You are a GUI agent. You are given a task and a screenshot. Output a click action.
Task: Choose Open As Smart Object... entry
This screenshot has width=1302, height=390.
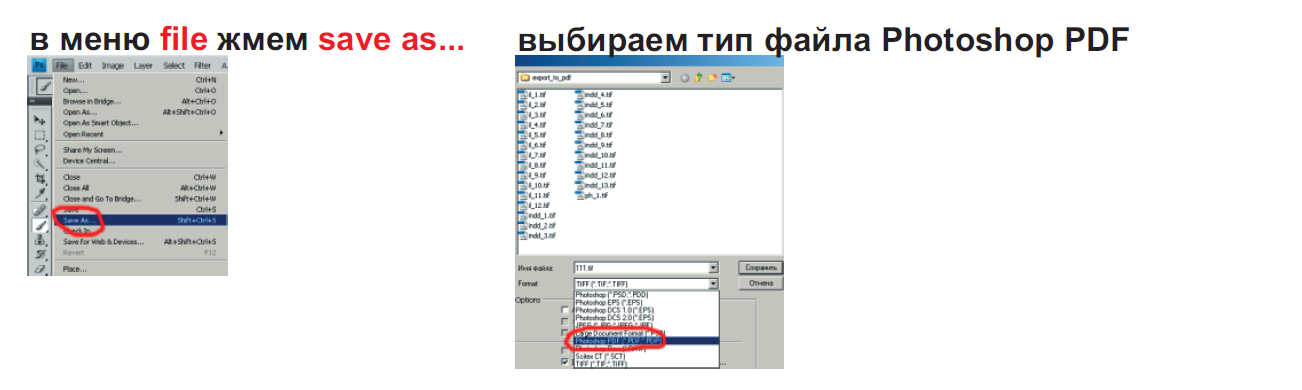[x=141, y=123]
